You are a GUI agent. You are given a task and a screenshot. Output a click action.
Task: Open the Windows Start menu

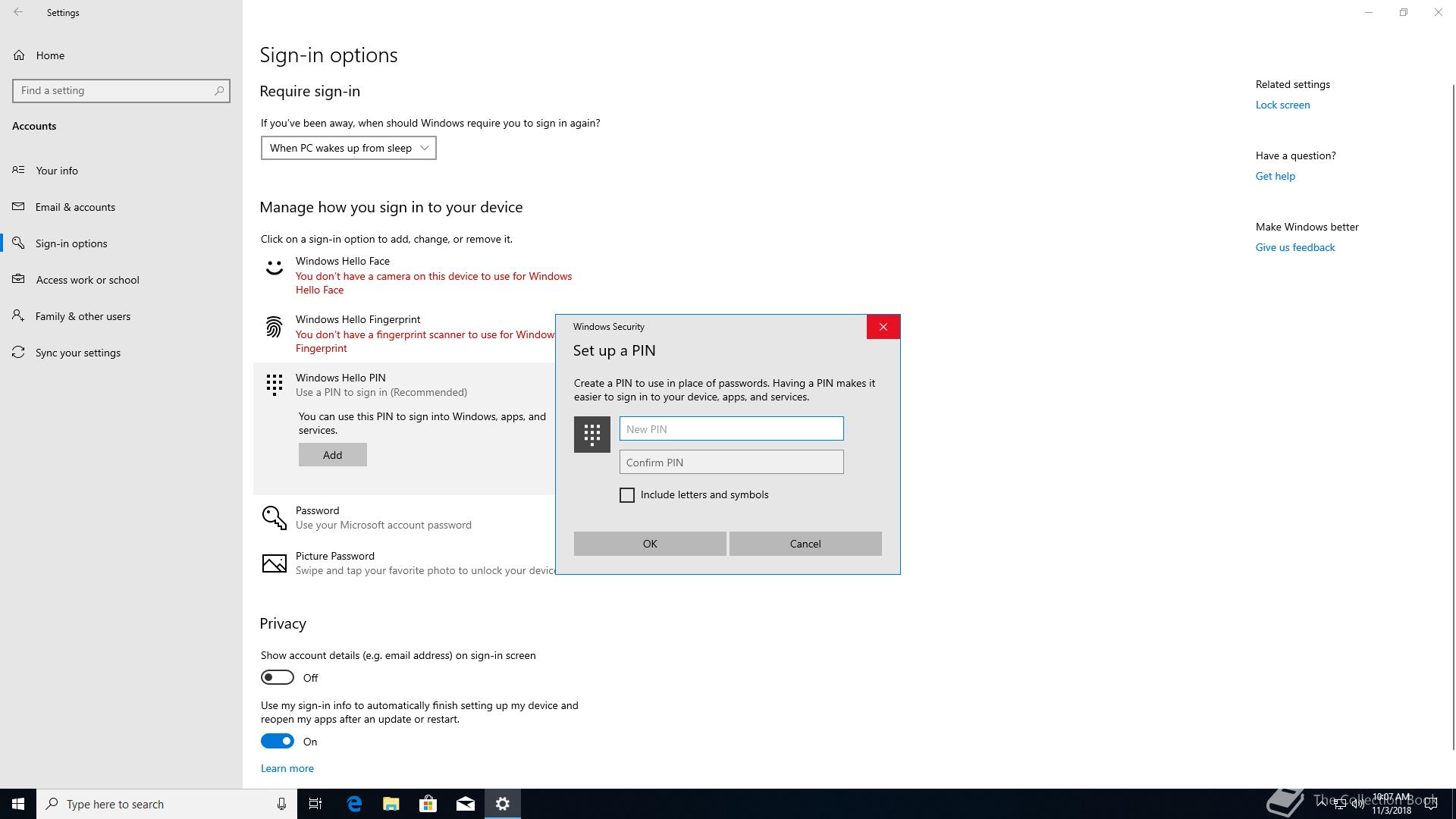coord(18,804)
